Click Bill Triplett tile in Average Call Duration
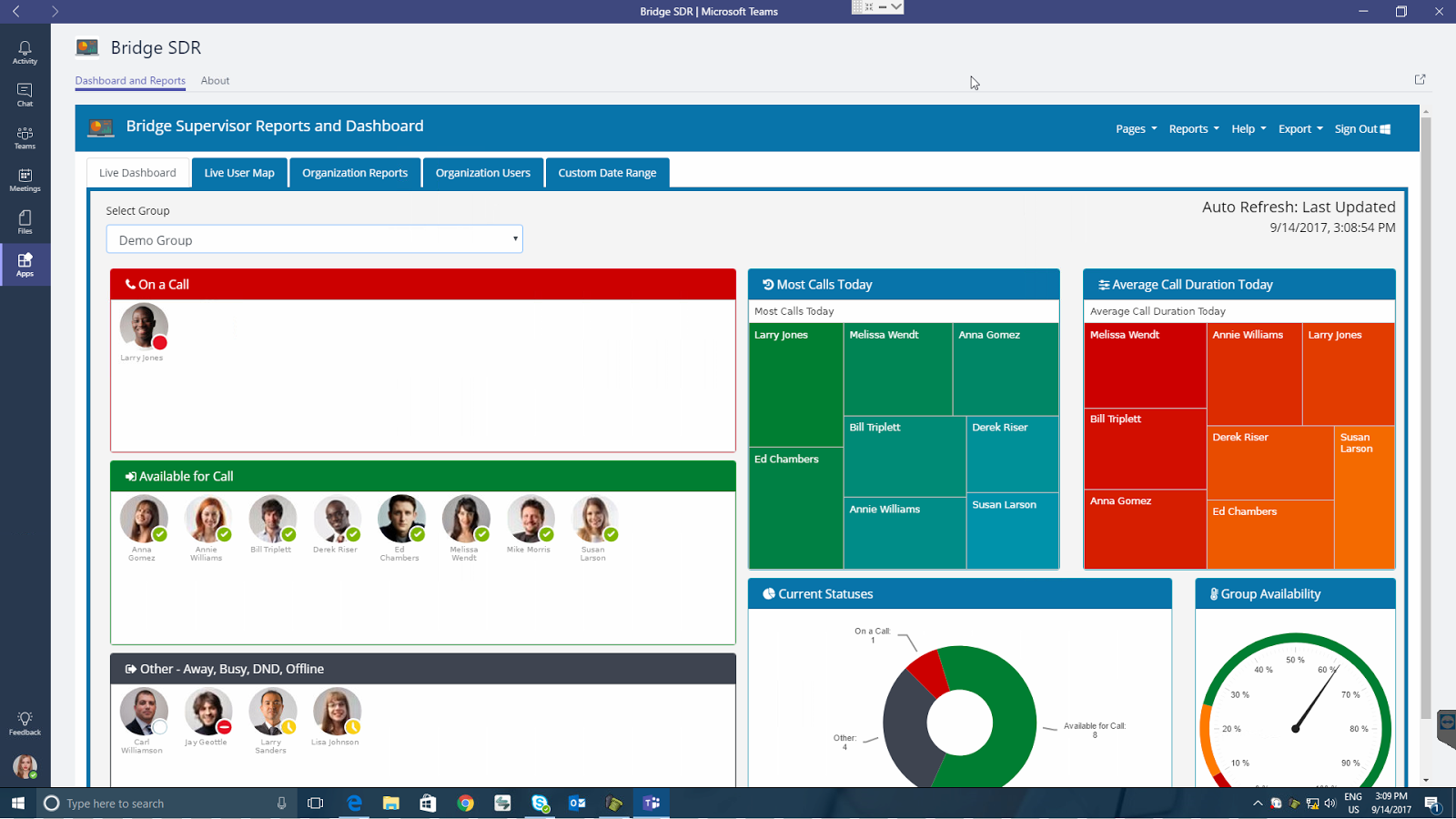 tap(1145, 449)
